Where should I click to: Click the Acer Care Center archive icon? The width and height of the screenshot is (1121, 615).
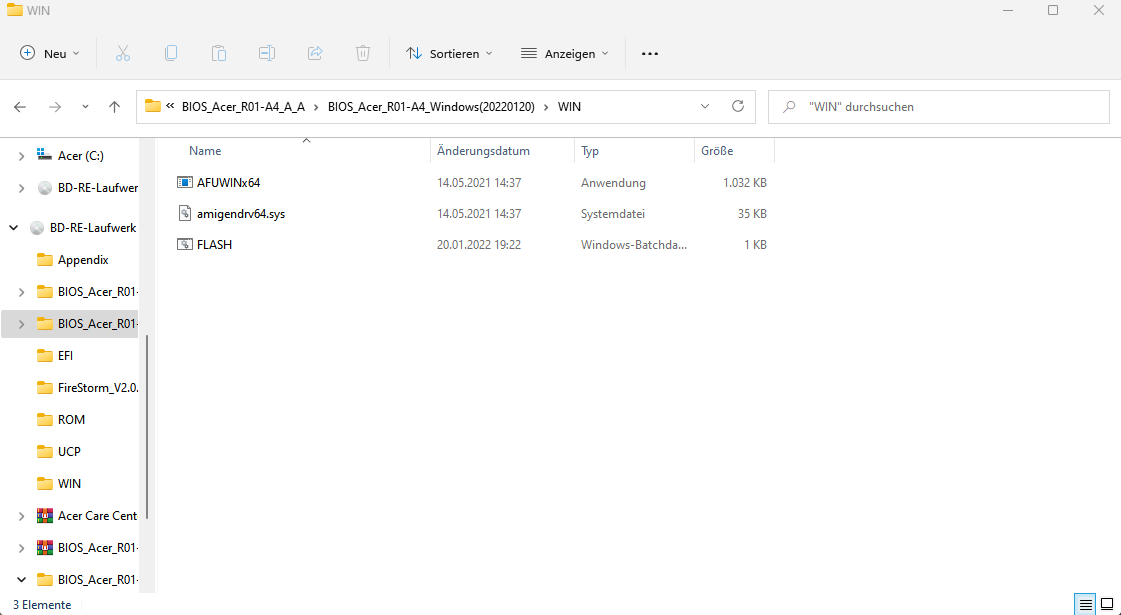[x=45, y=516]
